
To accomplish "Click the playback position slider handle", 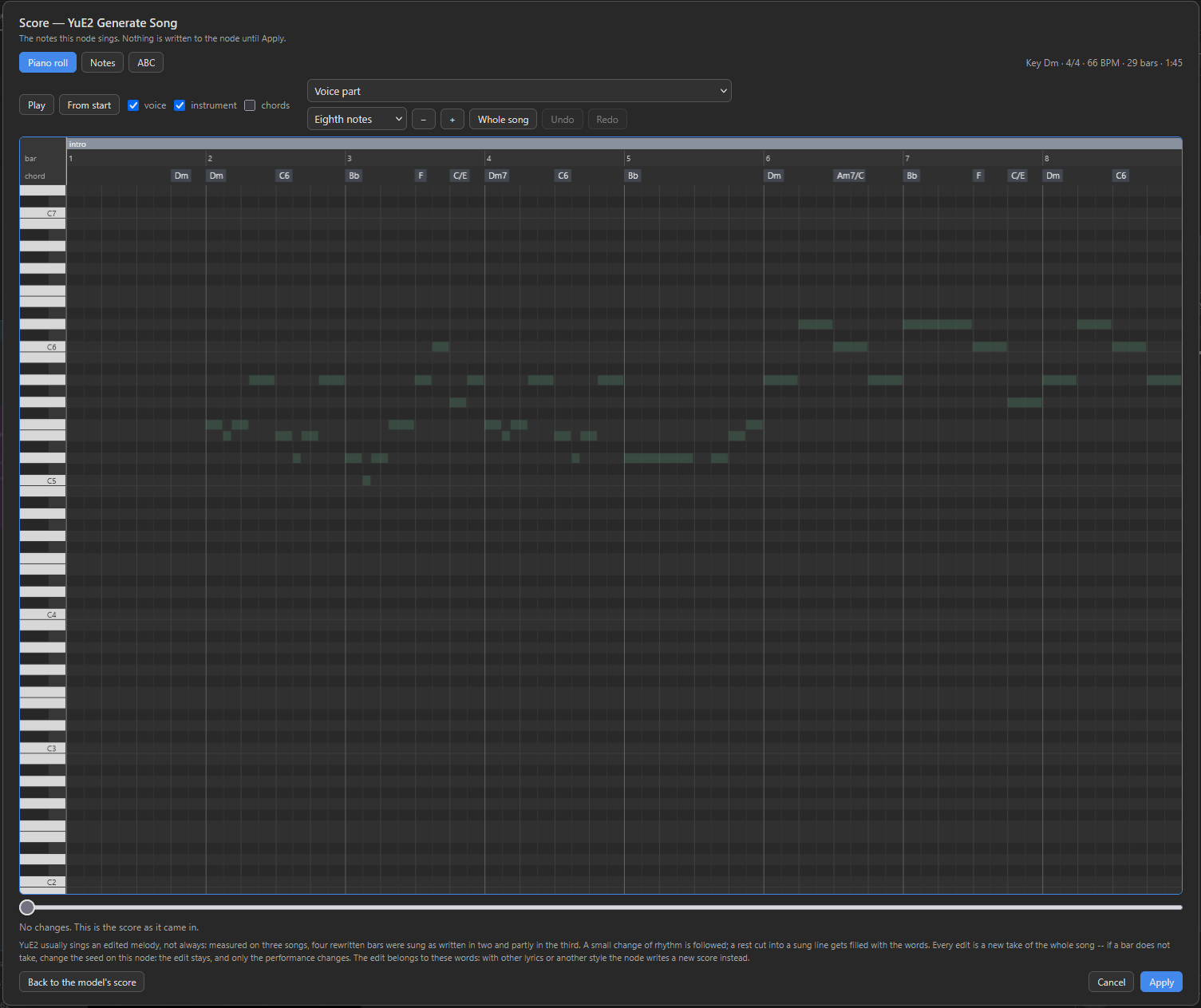I will coord(27,907).
